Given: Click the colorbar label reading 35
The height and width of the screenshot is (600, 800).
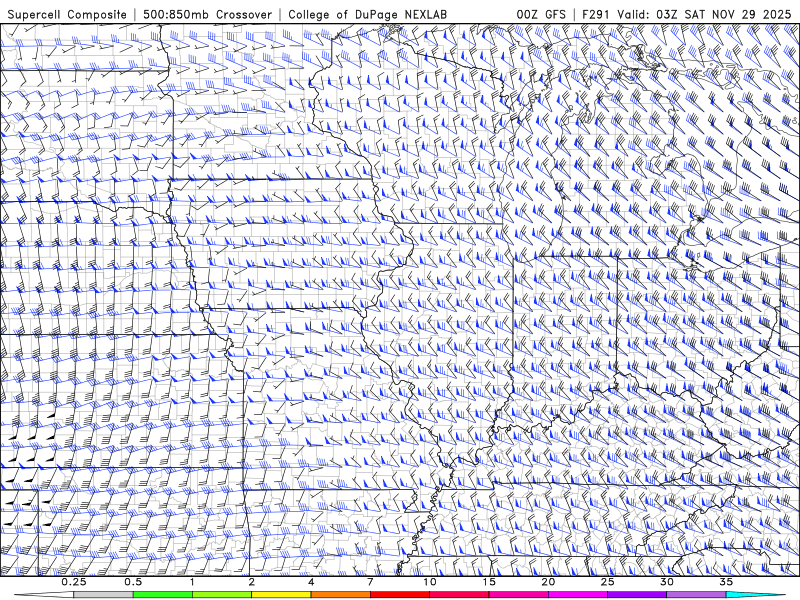Looking at the screenshot, I should pyautogui.click(x=726, y=582).
